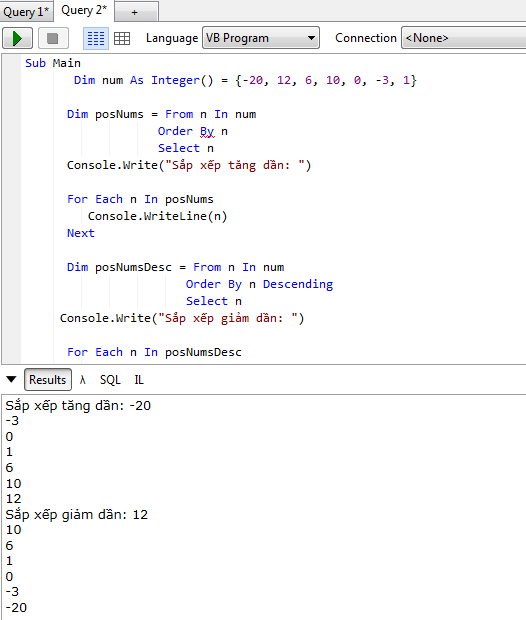Click the underlined By keyword in code
Viewport: 526px width, 620px height.
(x=207, y=131)
